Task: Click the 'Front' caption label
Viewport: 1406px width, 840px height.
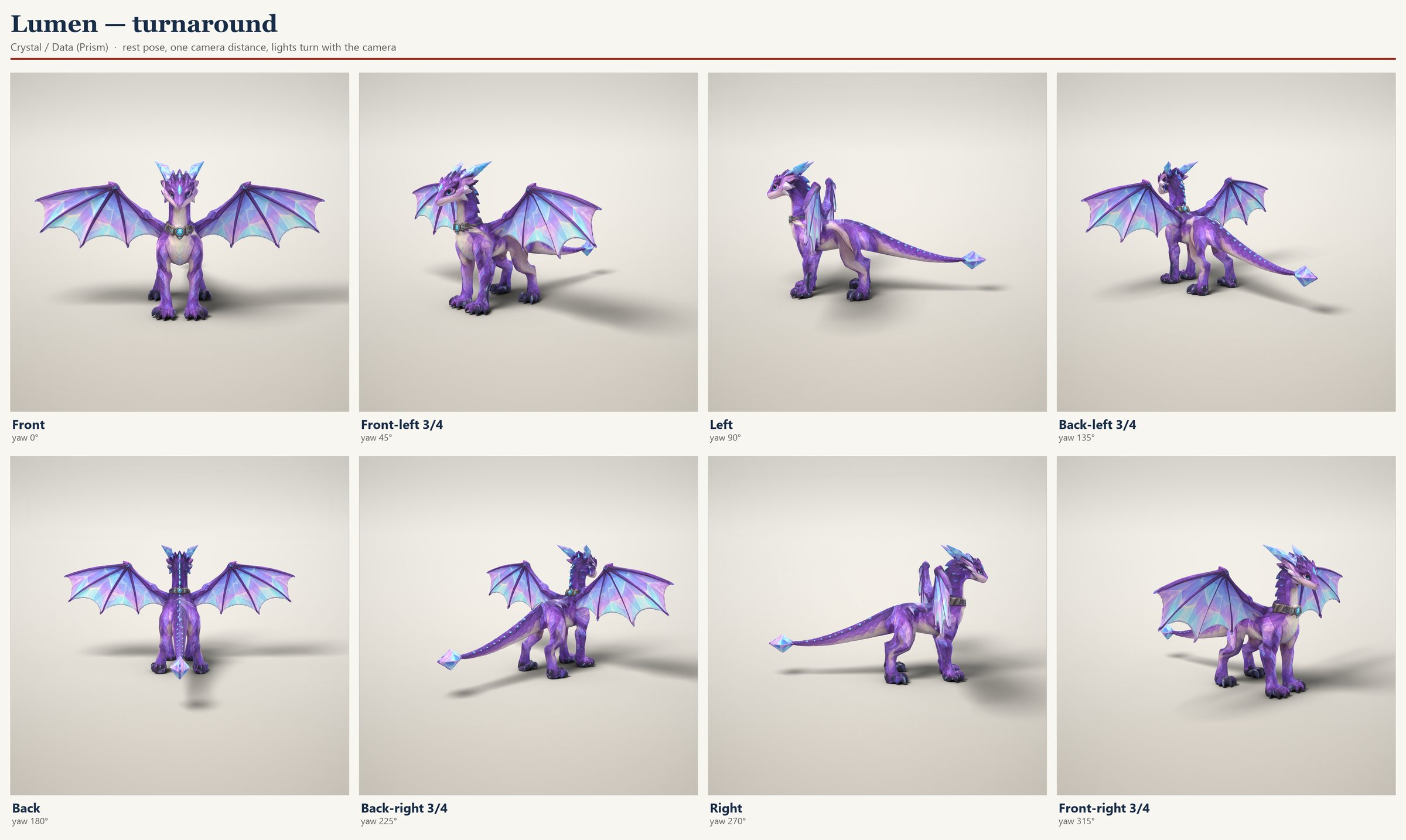Action: tap(28, 425)
